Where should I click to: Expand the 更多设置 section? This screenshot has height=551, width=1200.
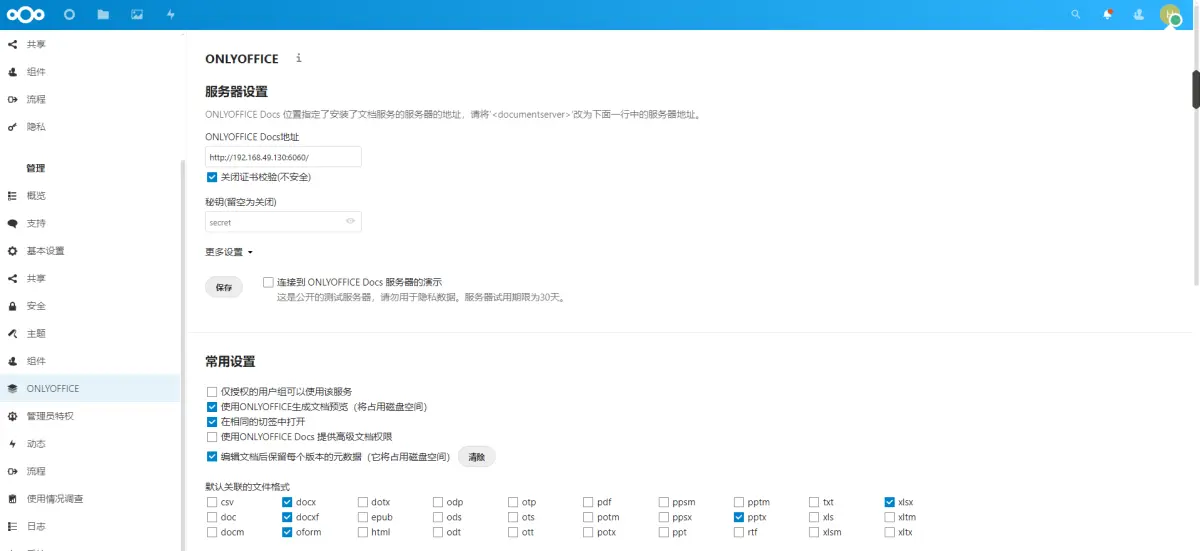click(x=229, y=252)
